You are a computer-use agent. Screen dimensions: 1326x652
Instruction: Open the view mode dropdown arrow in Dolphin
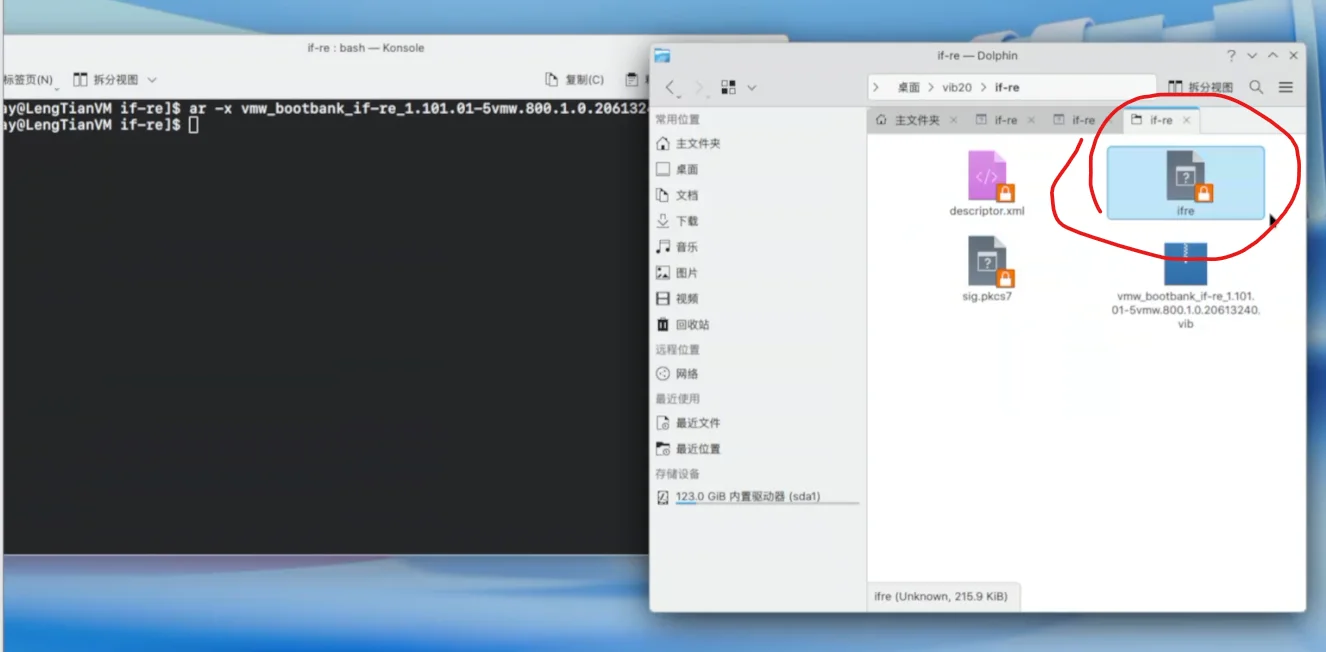click(752, 88)
